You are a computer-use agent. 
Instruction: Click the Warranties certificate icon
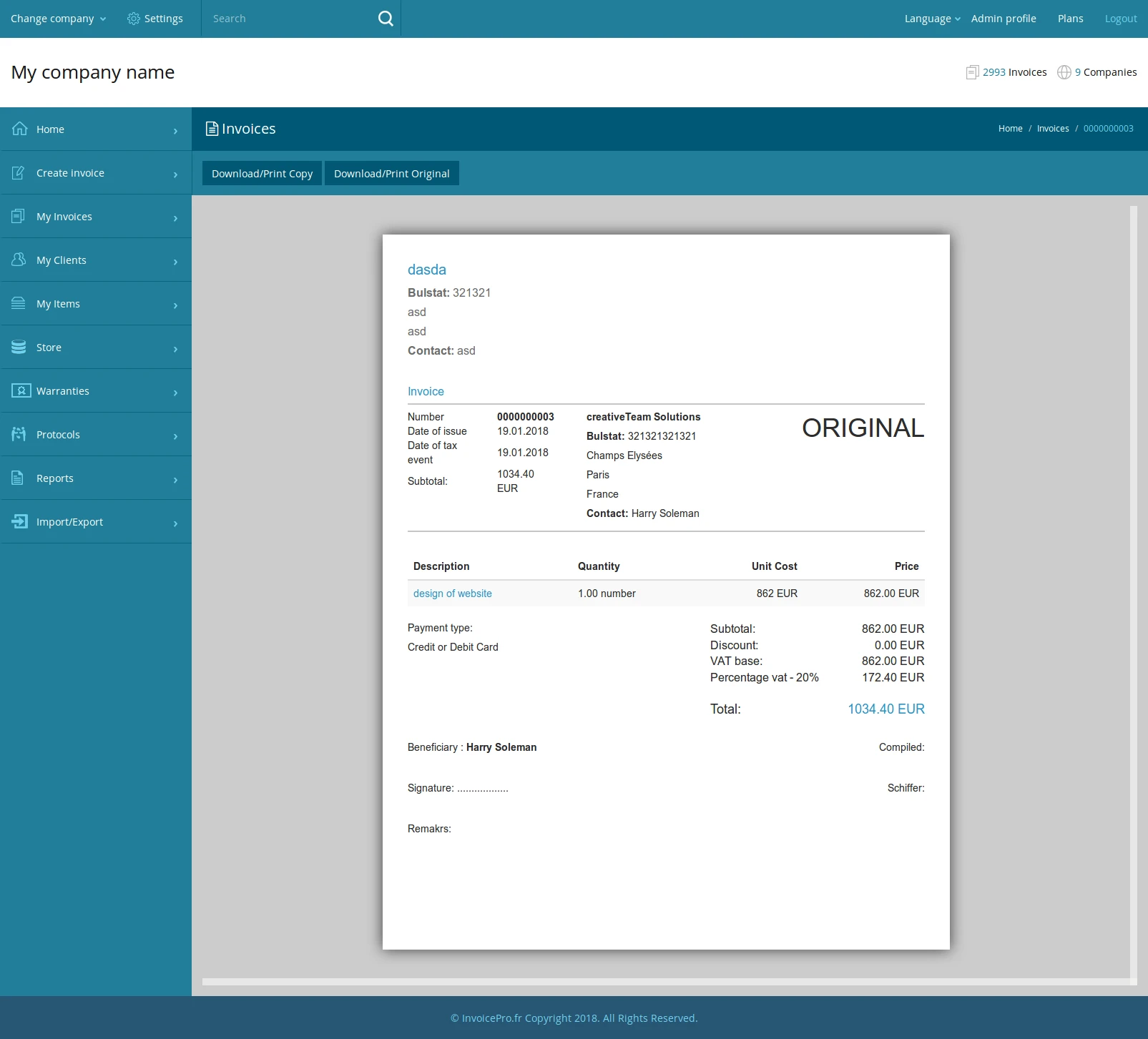point(21,390)
